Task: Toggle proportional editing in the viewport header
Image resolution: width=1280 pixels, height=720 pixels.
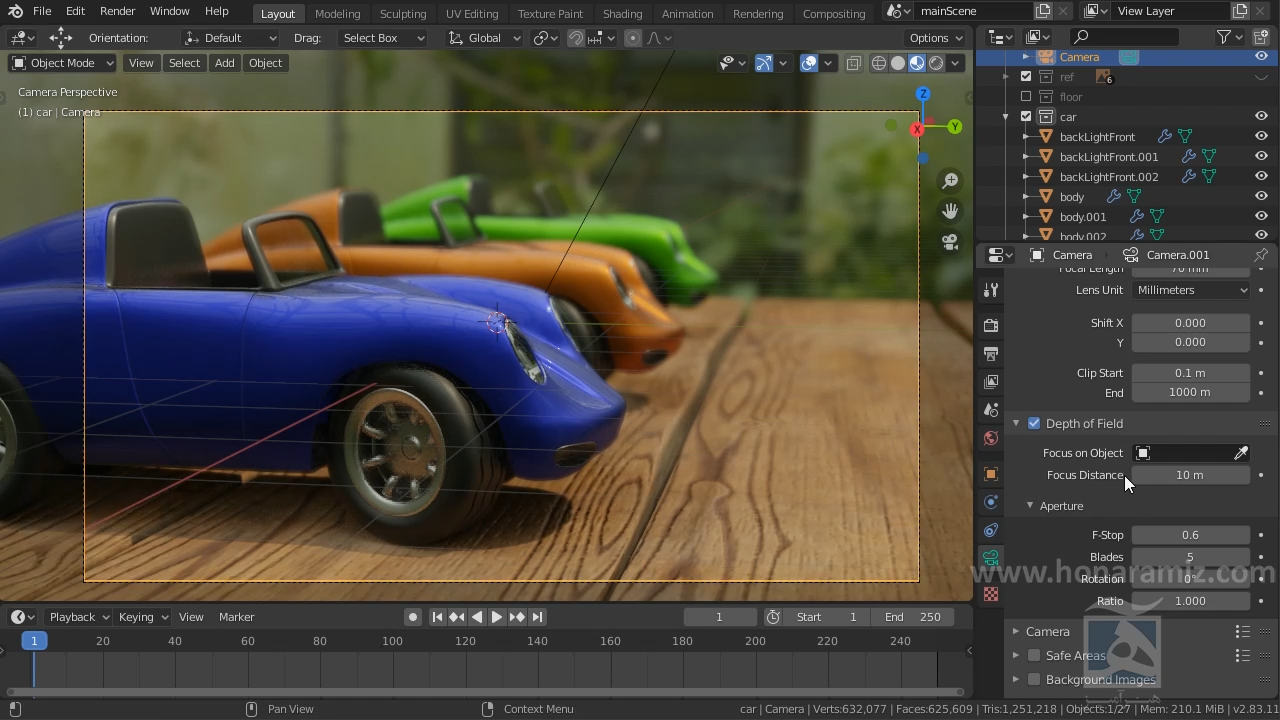Action: tap(632, 38)
